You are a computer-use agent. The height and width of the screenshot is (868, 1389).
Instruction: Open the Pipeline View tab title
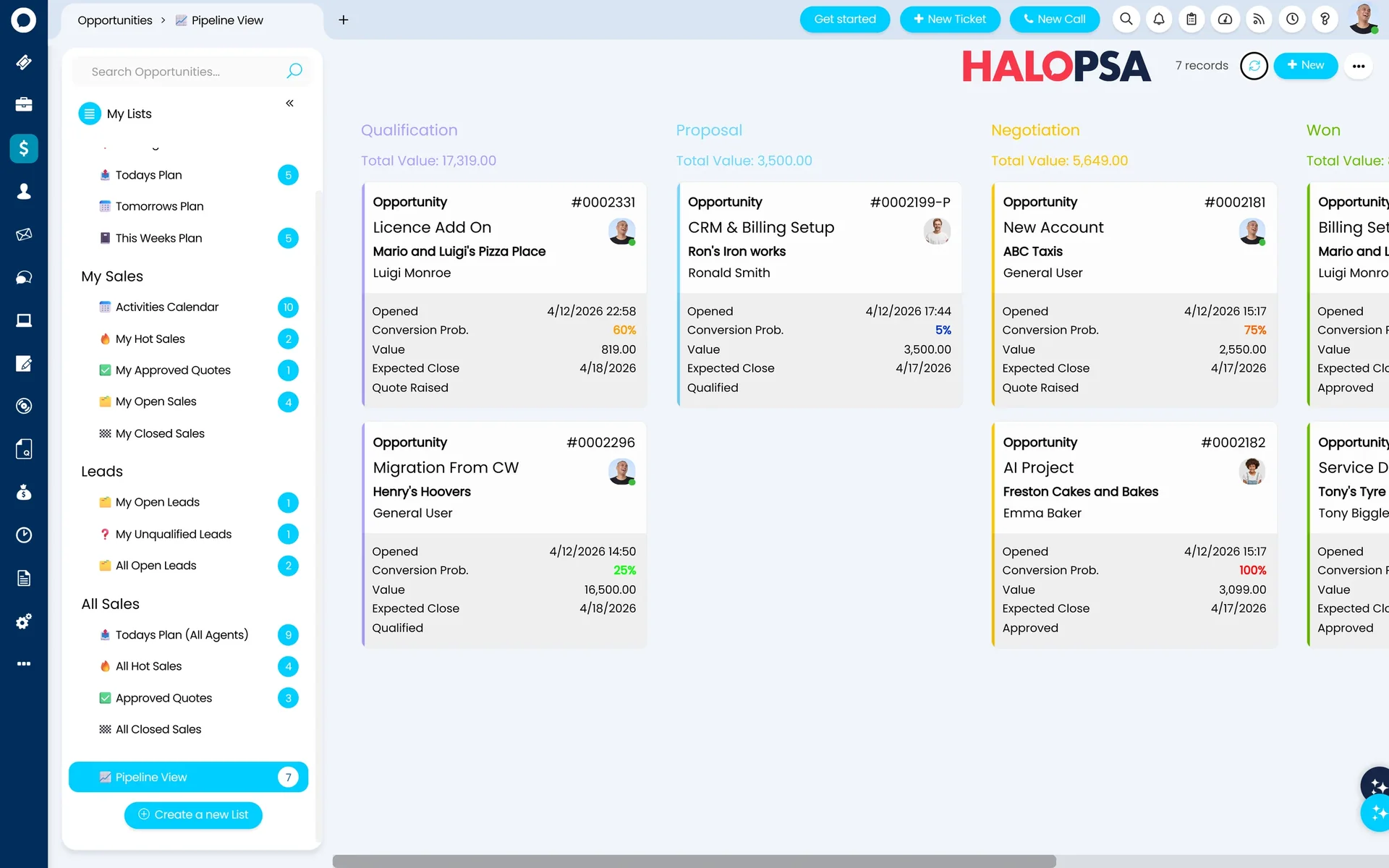(219, 20)
